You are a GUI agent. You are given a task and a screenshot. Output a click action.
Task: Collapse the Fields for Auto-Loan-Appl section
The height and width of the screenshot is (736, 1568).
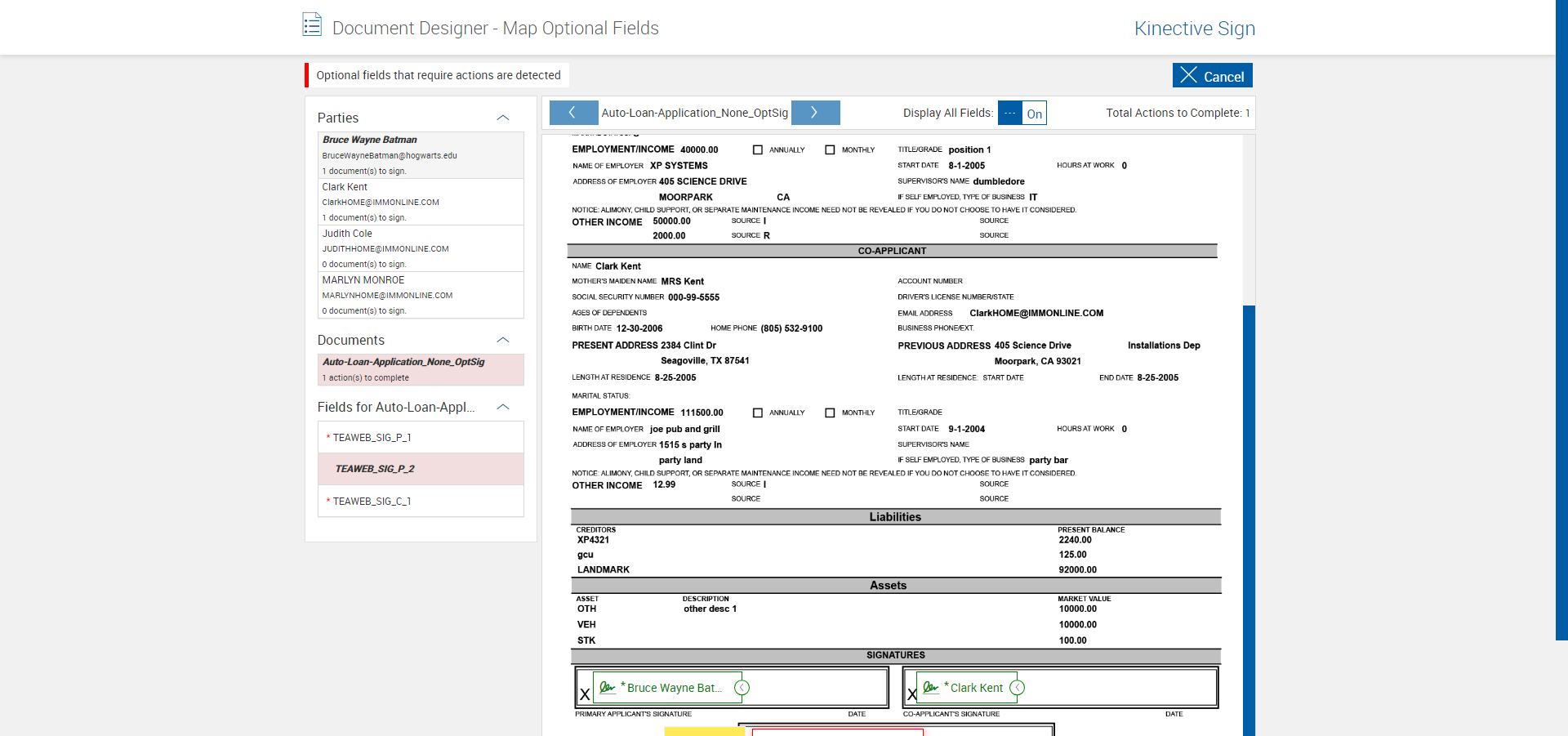click(x=503, y=407)
